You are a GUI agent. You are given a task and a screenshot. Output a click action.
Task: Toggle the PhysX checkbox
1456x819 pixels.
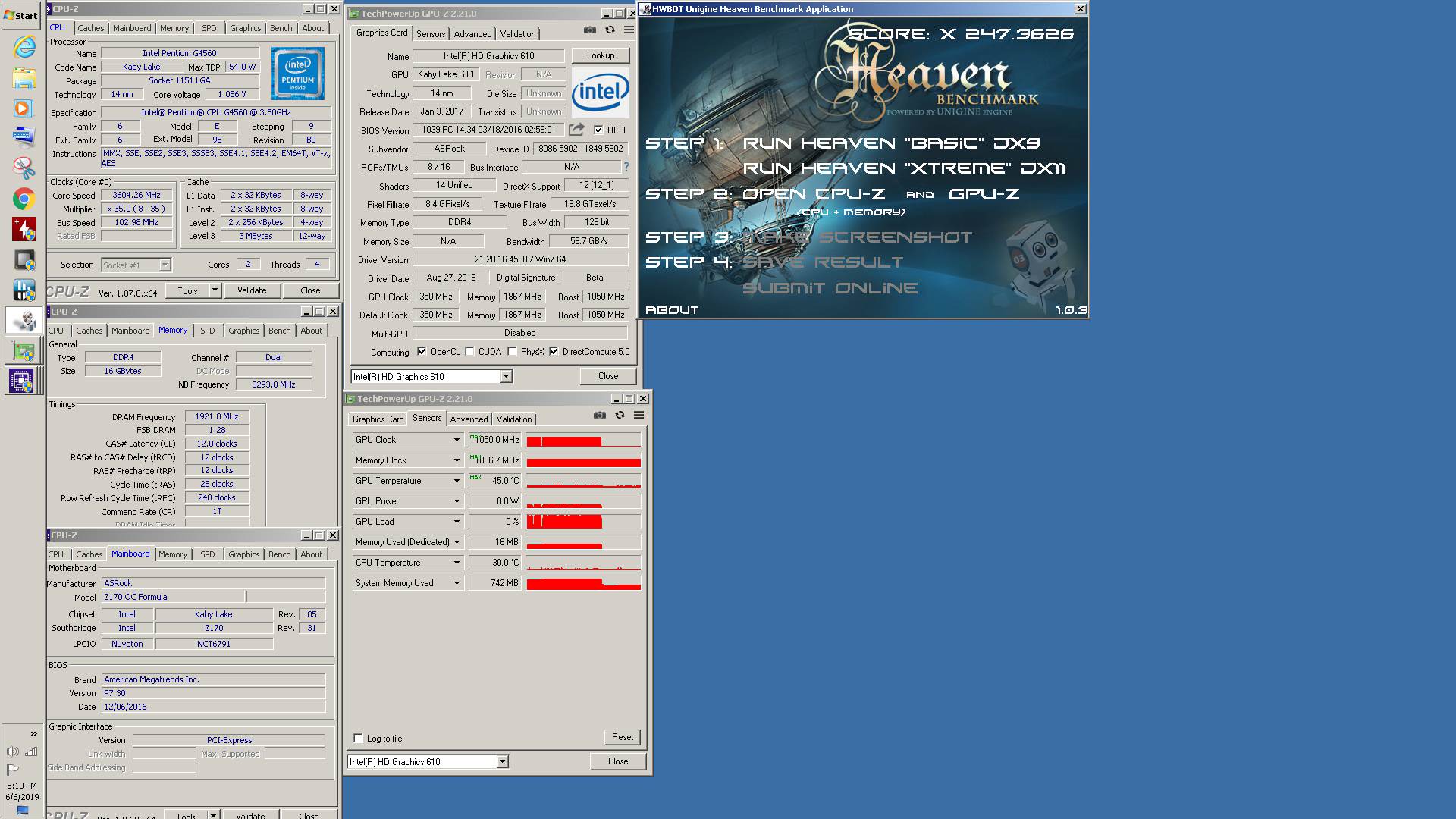pyautogui.click(x=513, y=352)
